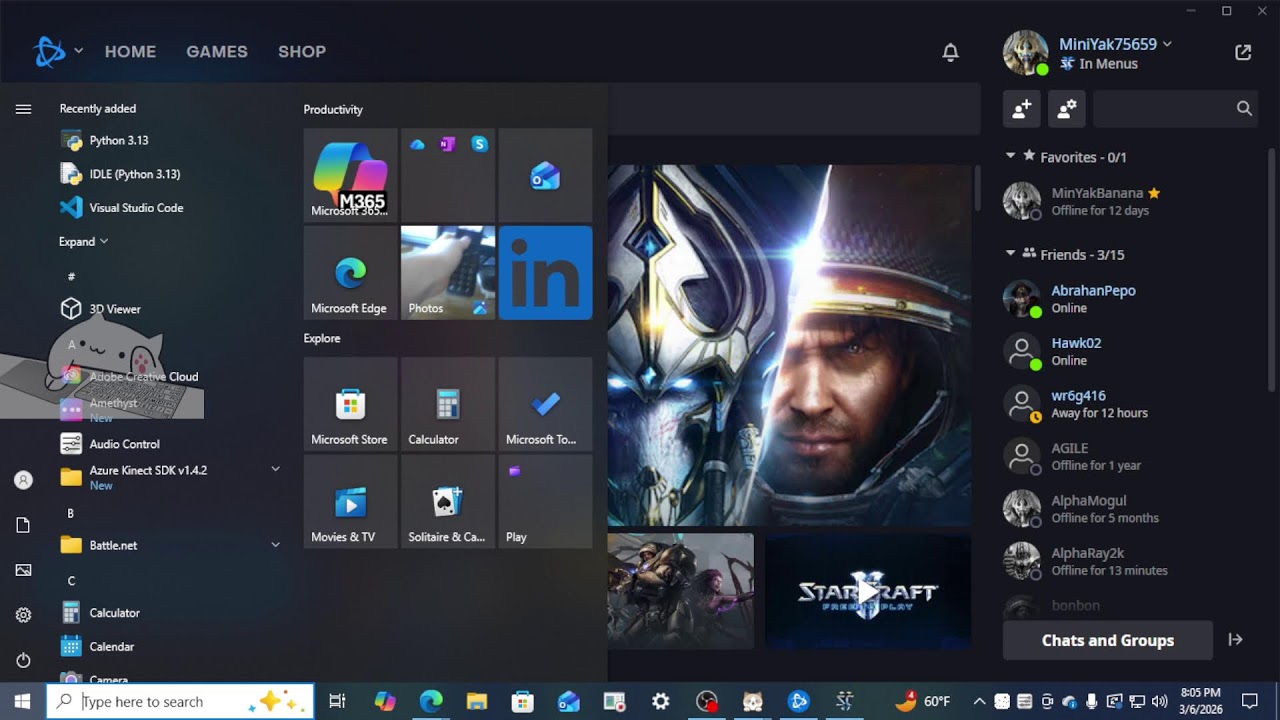
Task: Select offline friend AGILE
Action: click(1132, 456)
